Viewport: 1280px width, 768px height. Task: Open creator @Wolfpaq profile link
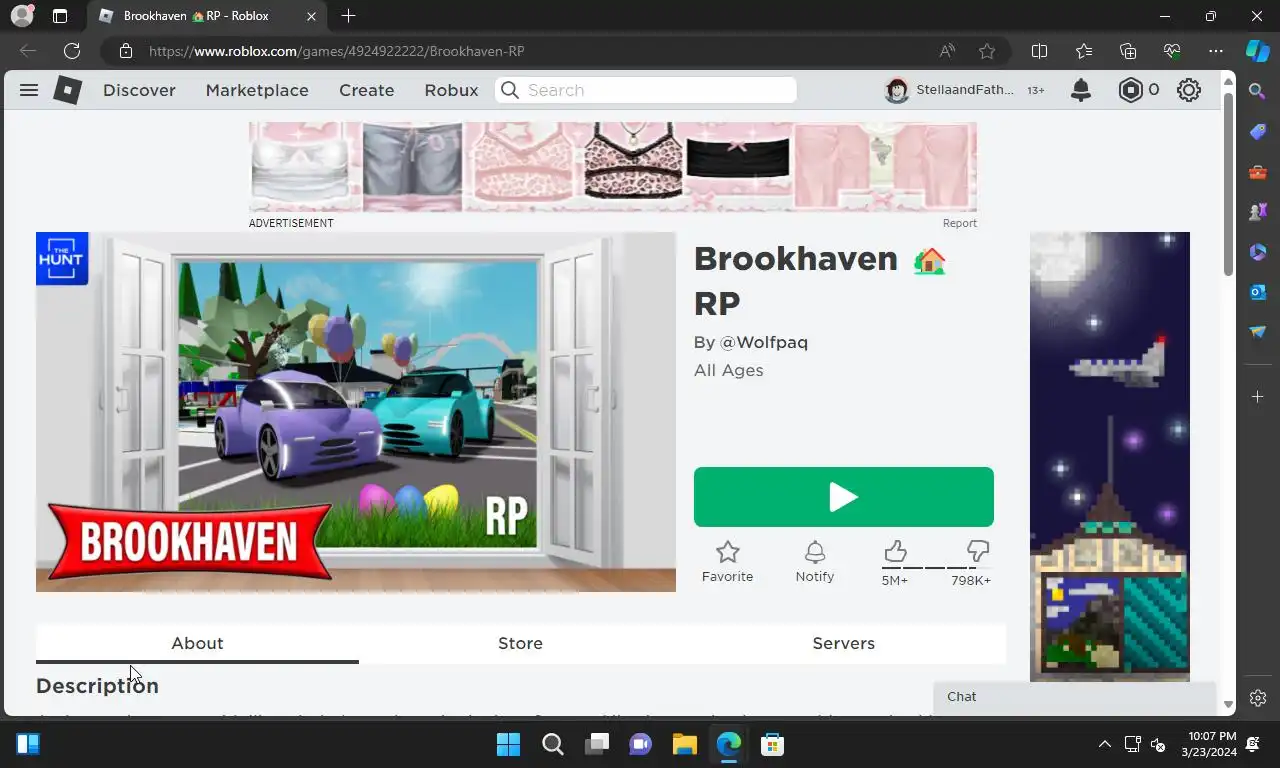(x=764, y=342)
